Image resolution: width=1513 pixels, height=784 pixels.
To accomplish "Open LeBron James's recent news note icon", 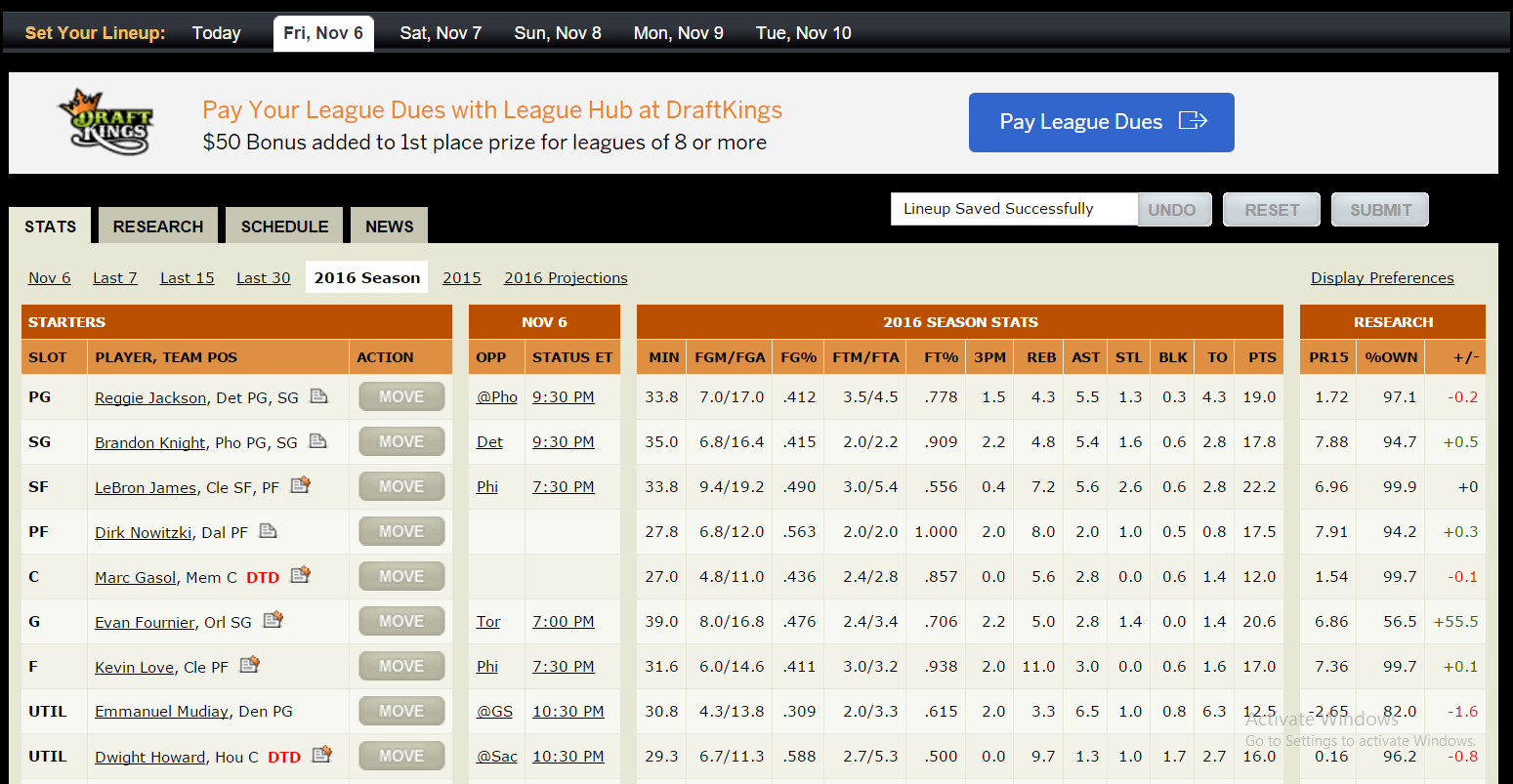I will click(300, 485).
